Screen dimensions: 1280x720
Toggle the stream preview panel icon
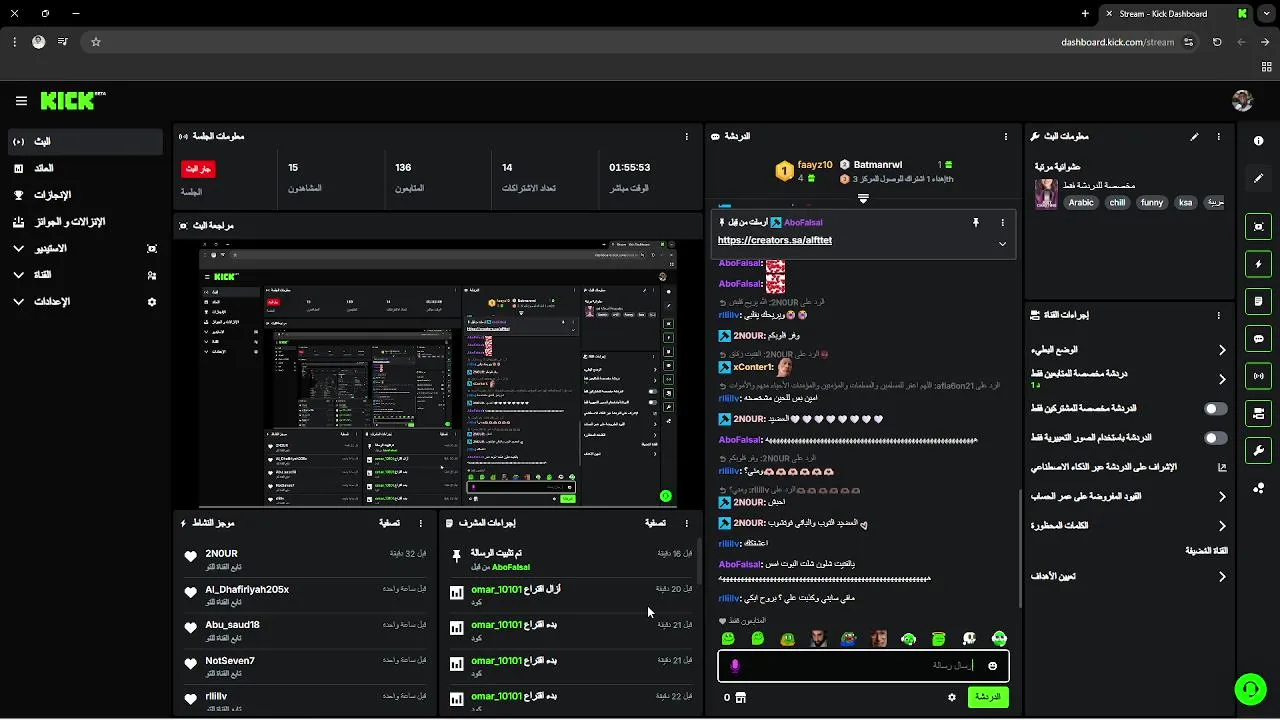click(1258, 227)
